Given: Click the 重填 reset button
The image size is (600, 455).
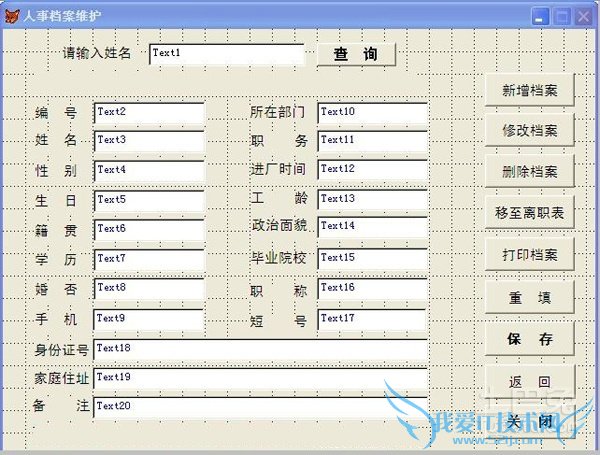Looking at the screenshot, I should [x=530, y=297].
